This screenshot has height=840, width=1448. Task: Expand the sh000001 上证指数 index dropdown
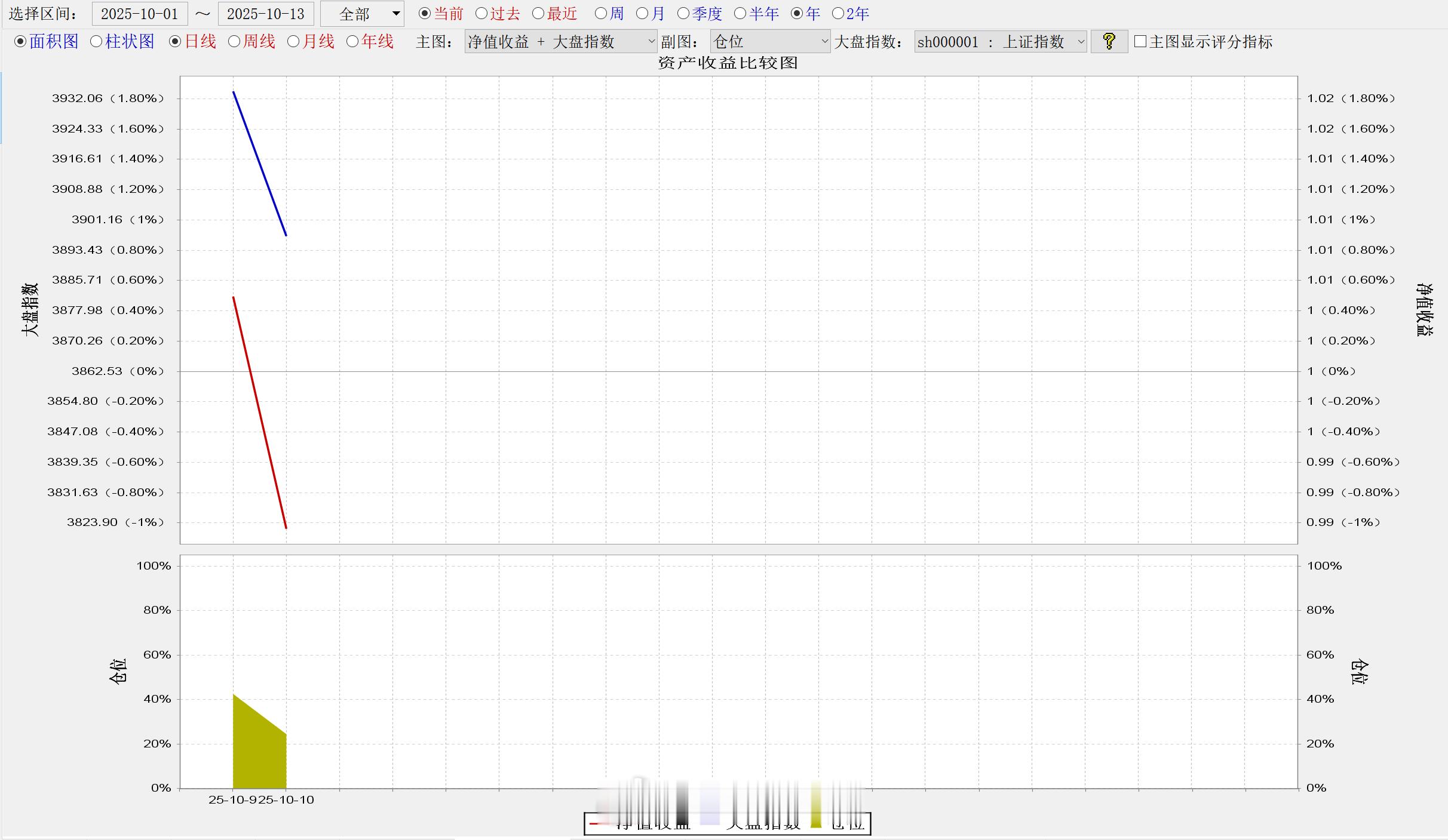pyautogui.click(x=1000, y=41)
